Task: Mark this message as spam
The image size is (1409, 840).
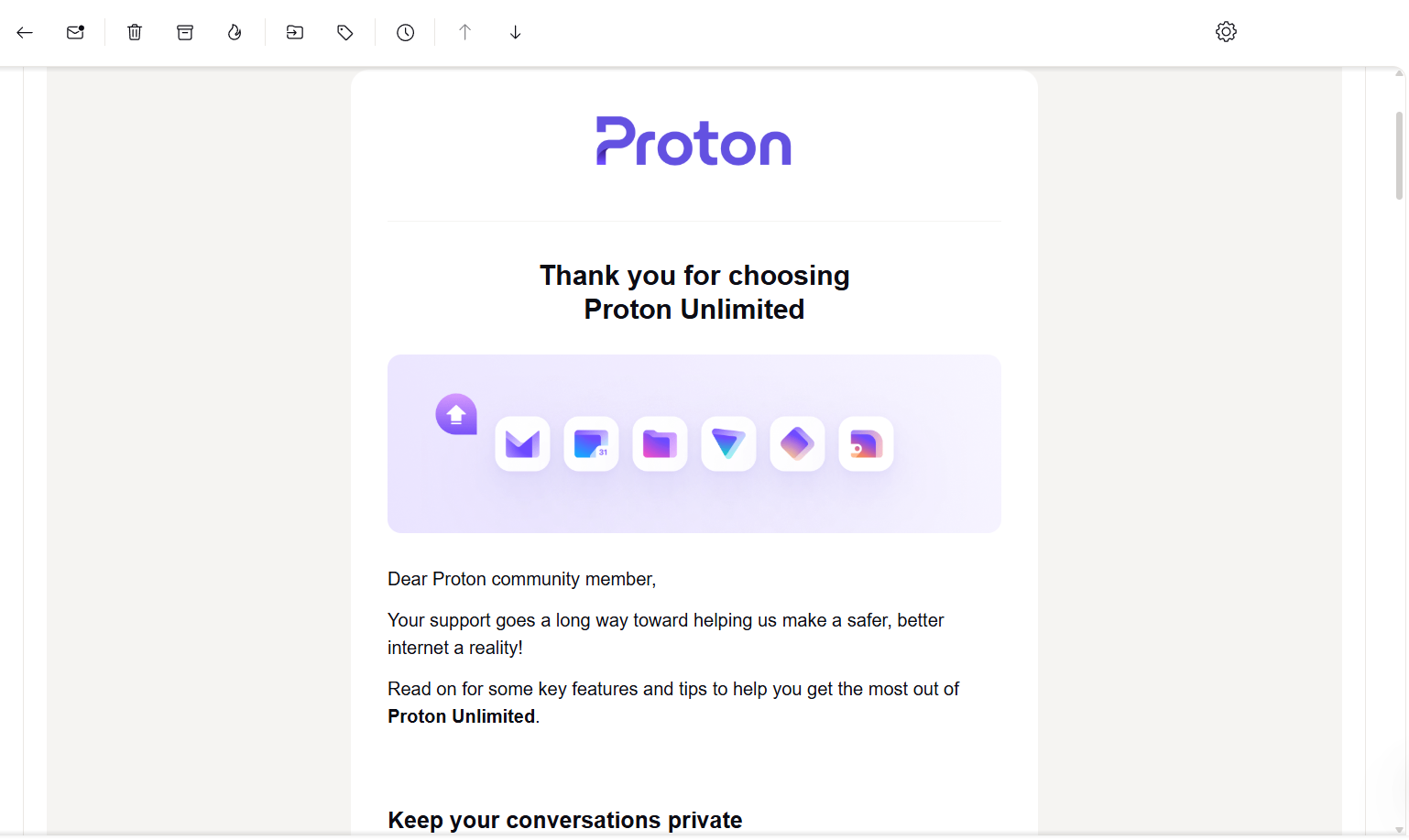Action: coord(235,32)
